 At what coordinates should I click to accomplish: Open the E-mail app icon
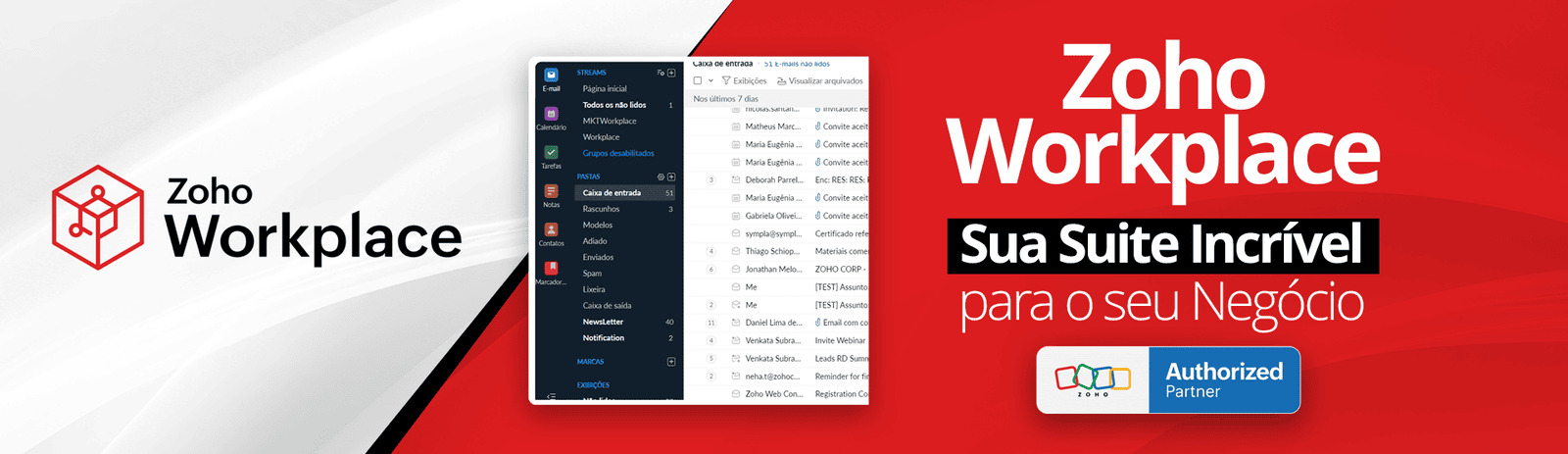[551, 75]
